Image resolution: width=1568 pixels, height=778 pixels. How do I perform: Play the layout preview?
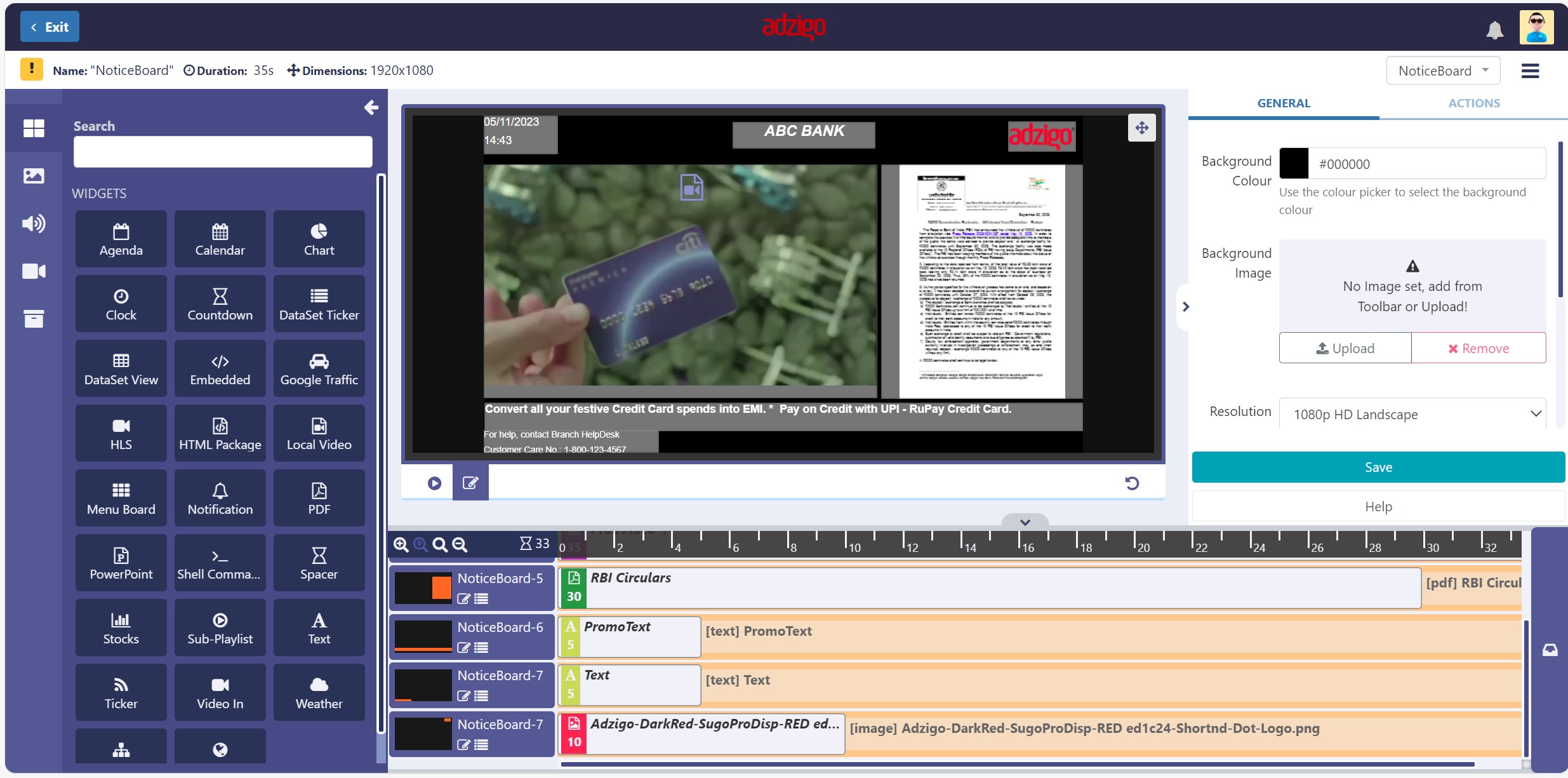(434, 483)
